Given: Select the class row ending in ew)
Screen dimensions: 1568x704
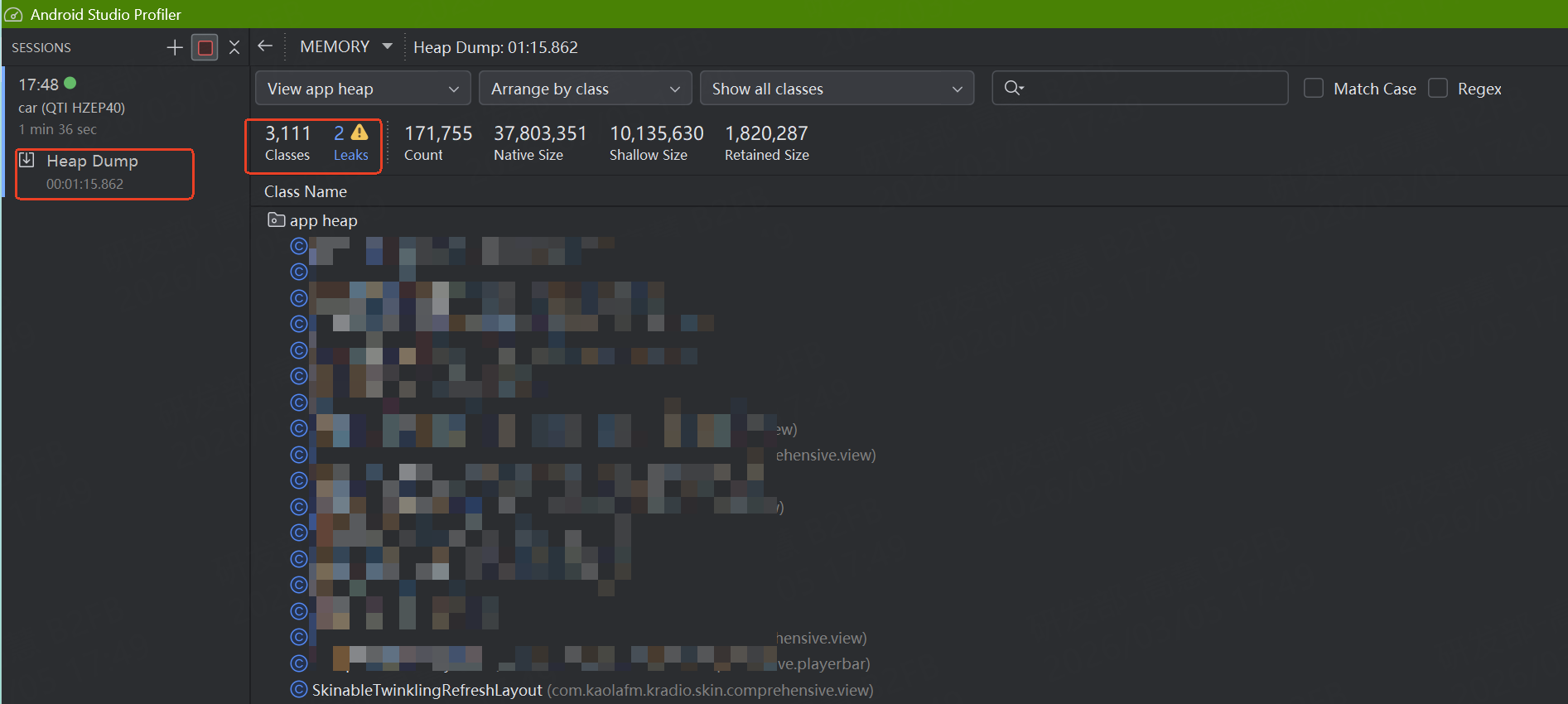Looking at the screenshot, I should 909,429.
